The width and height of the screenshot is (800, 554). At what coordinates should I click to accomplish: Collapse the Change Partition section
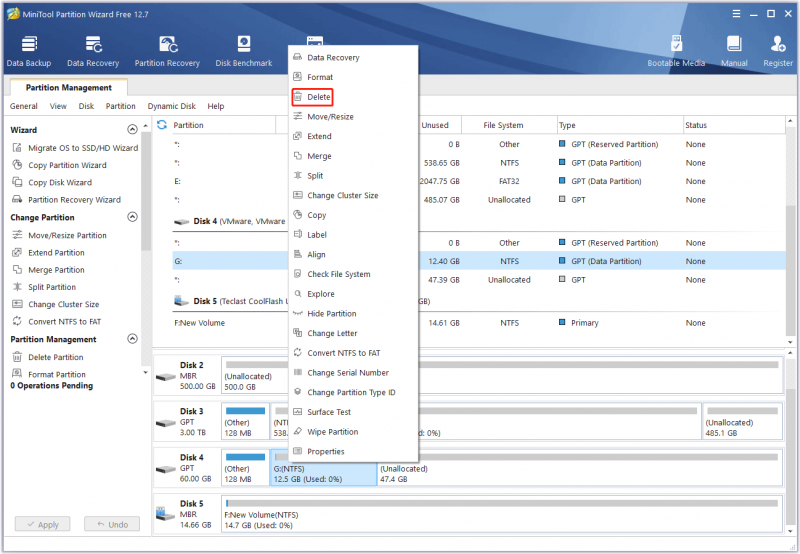(132, 217)
